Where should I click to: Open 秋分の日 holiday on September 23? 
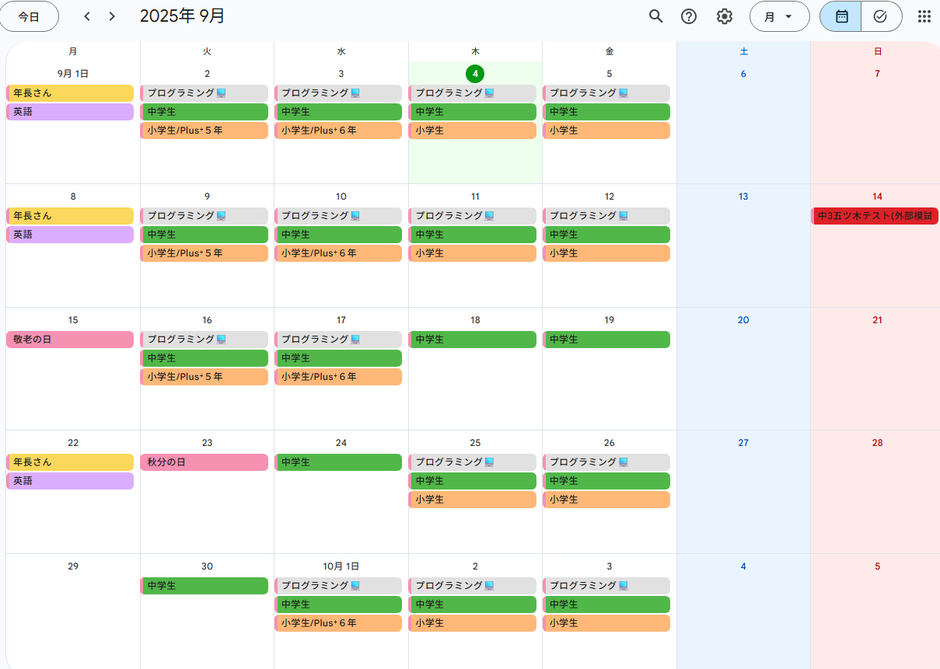(x=204, y=462)
